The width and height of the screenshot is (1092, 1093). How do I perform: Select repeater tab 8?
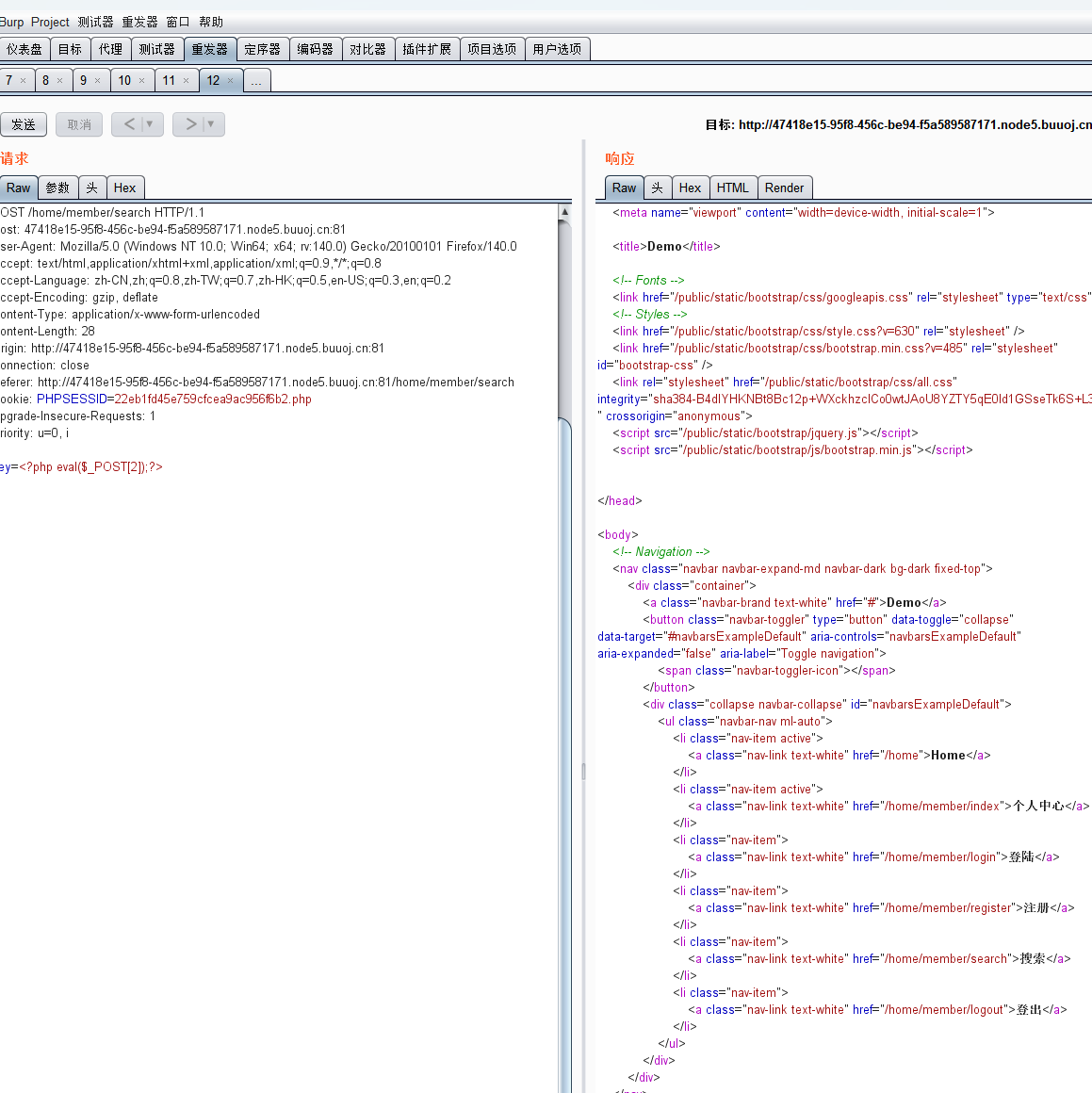[x=46, y=80]
